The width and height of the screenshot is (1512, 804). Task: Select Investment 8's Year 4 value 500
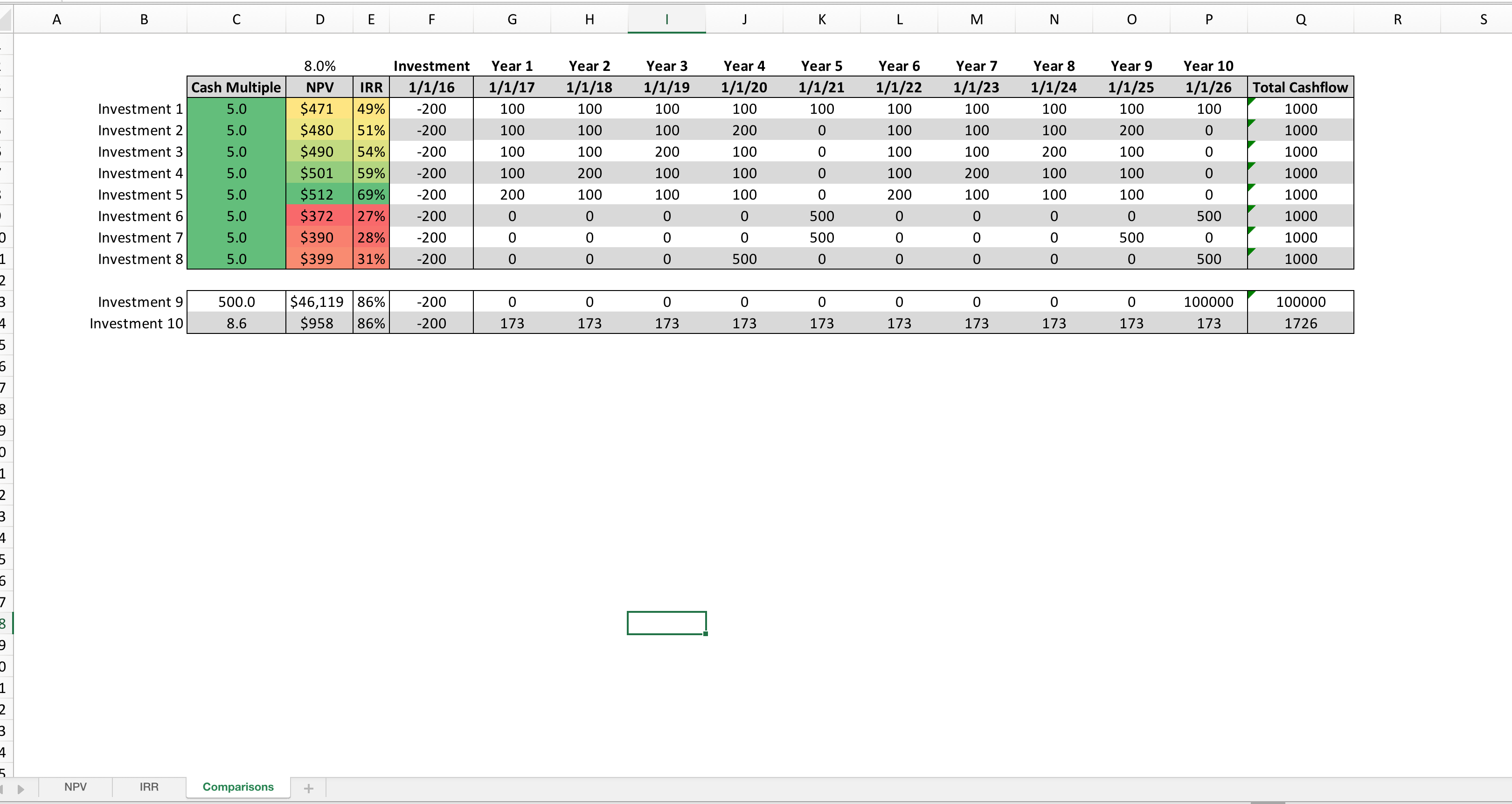pos(744,259)
